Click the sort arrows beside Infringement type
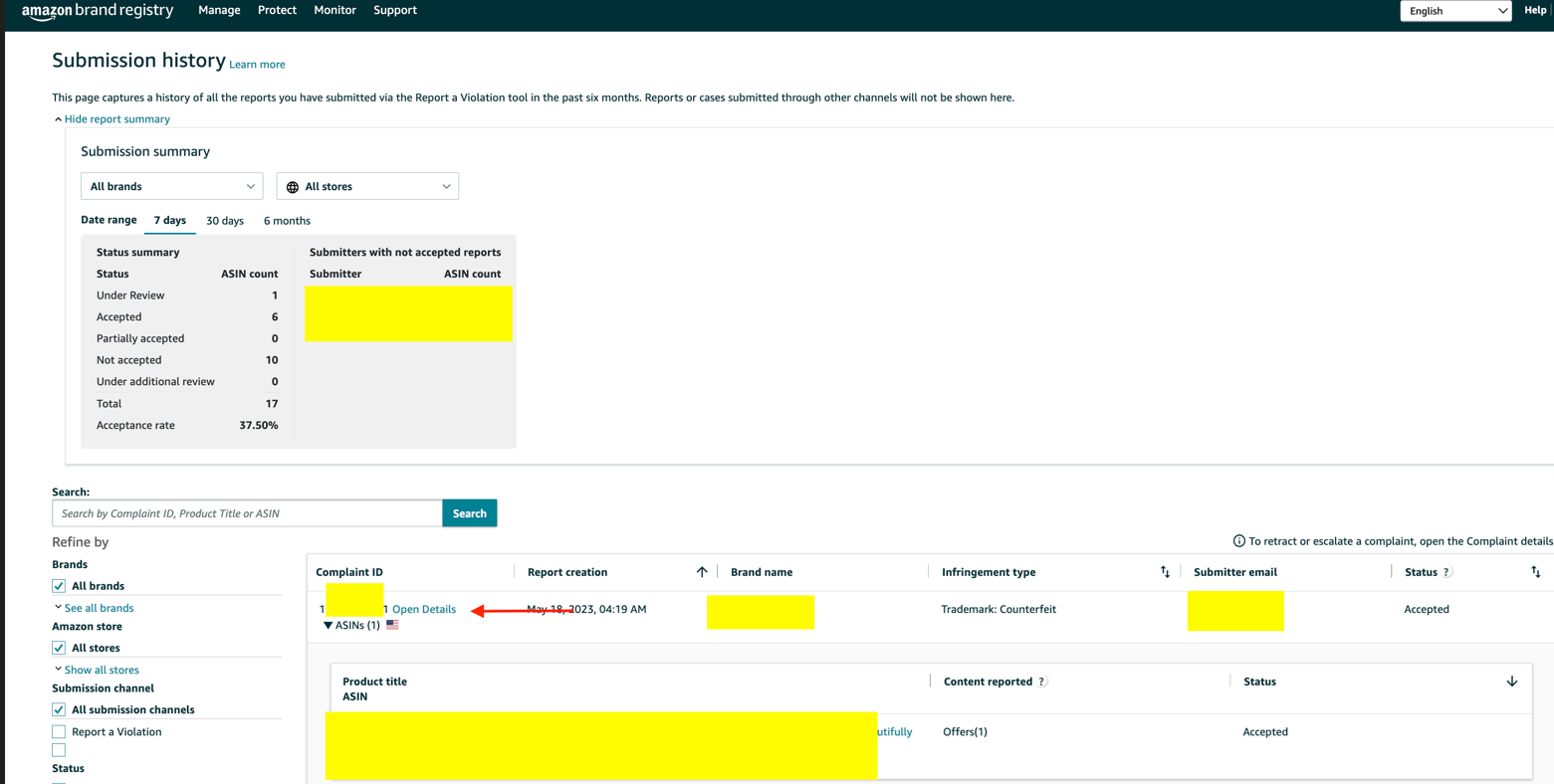This screenshot has height=784, width=1554. pyautogui.click(x=1165, y=572)
